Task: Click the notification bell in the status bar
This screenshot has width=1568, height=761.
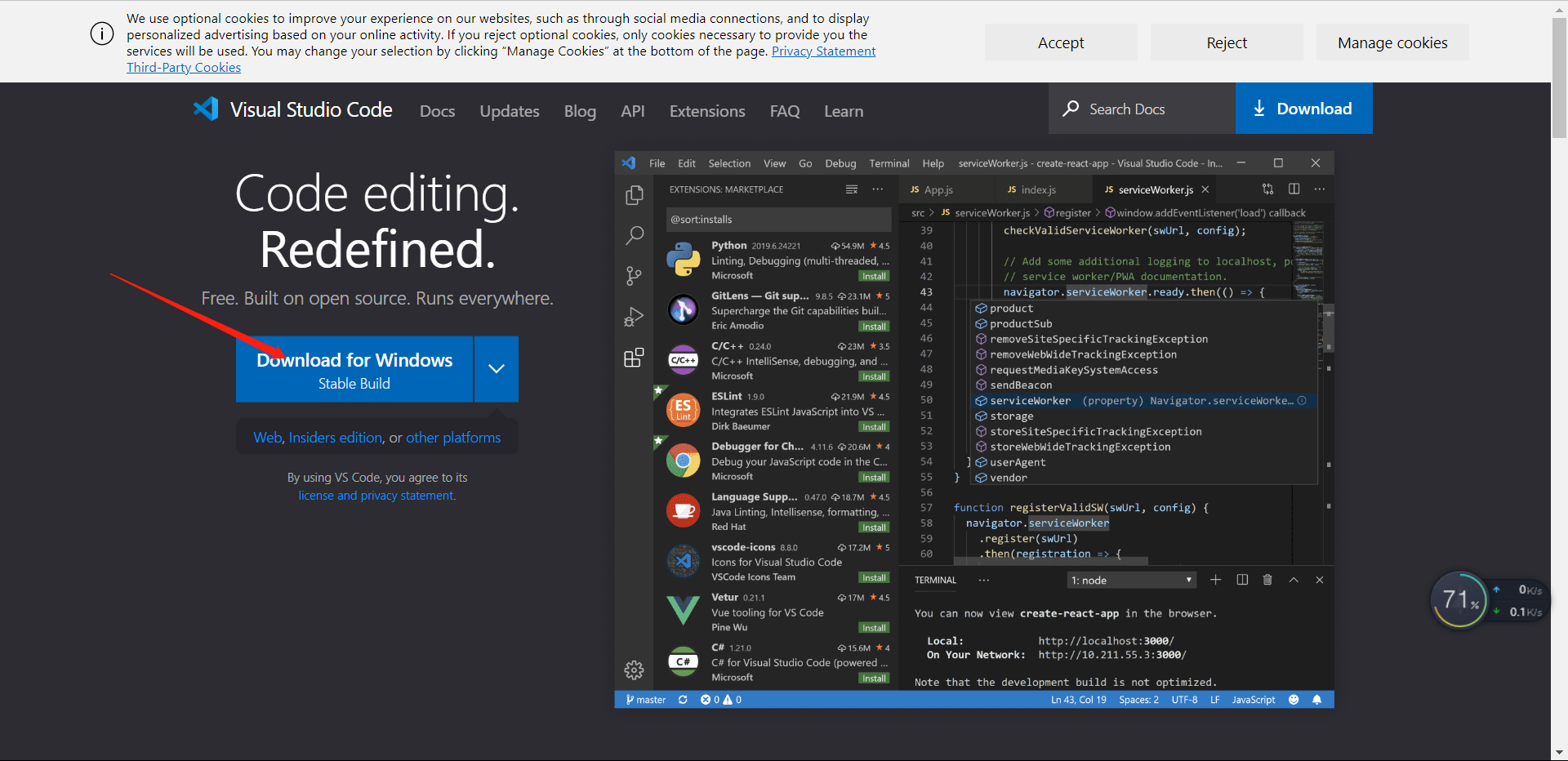Action: (x=1316, y=700)
